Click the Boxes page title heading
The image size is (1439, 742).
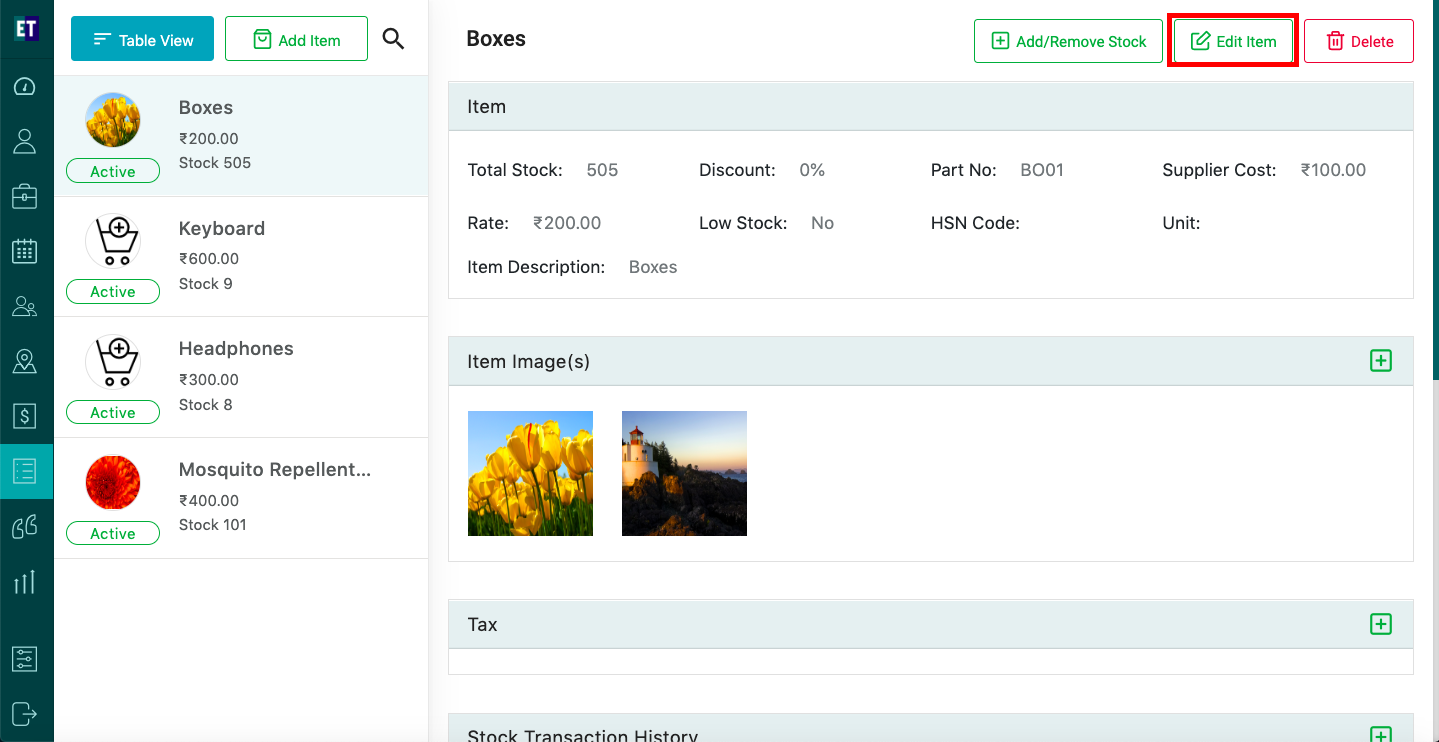click(496, 38)
